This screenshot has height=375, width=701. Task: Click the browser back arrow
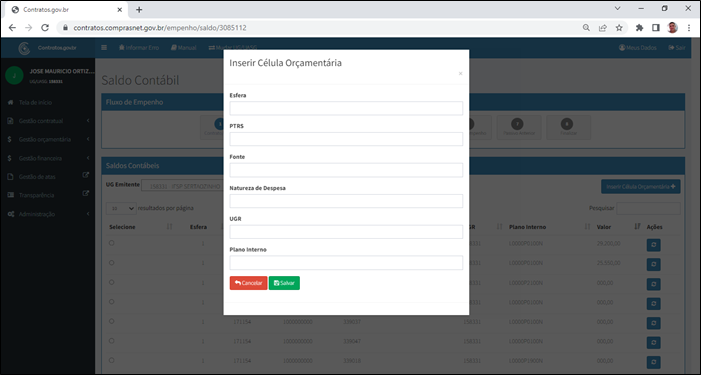click(x=12, y=28)
